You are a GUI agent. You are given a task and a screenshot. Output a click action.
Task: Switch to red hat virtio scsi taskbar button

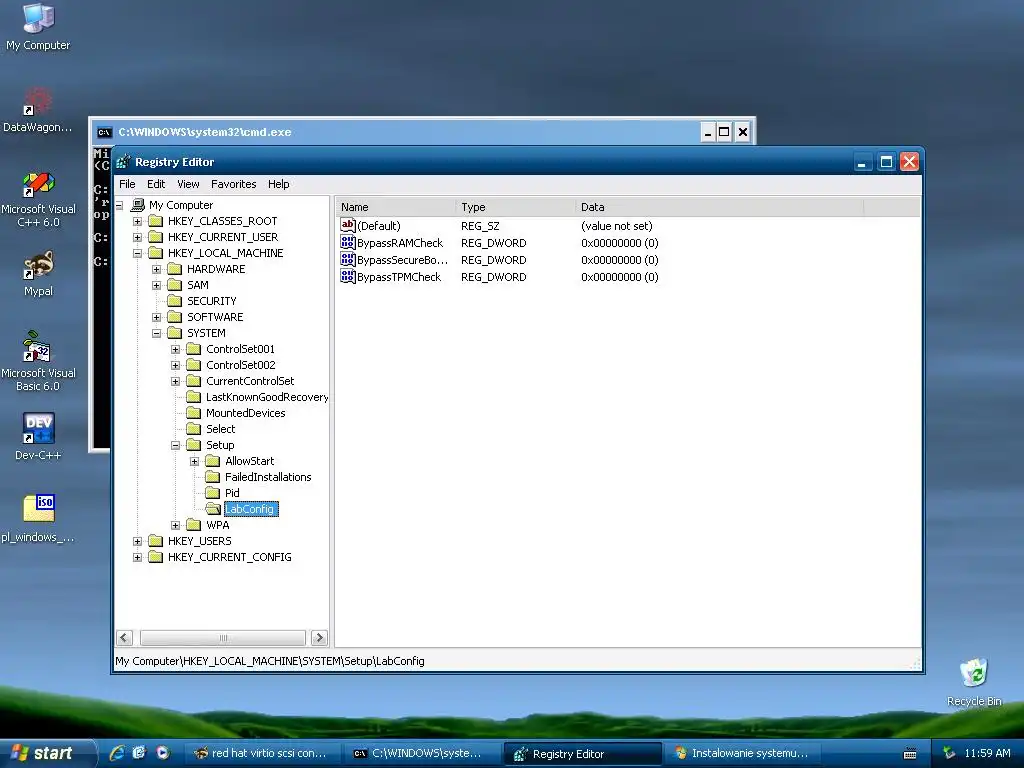tap(261, 753)
